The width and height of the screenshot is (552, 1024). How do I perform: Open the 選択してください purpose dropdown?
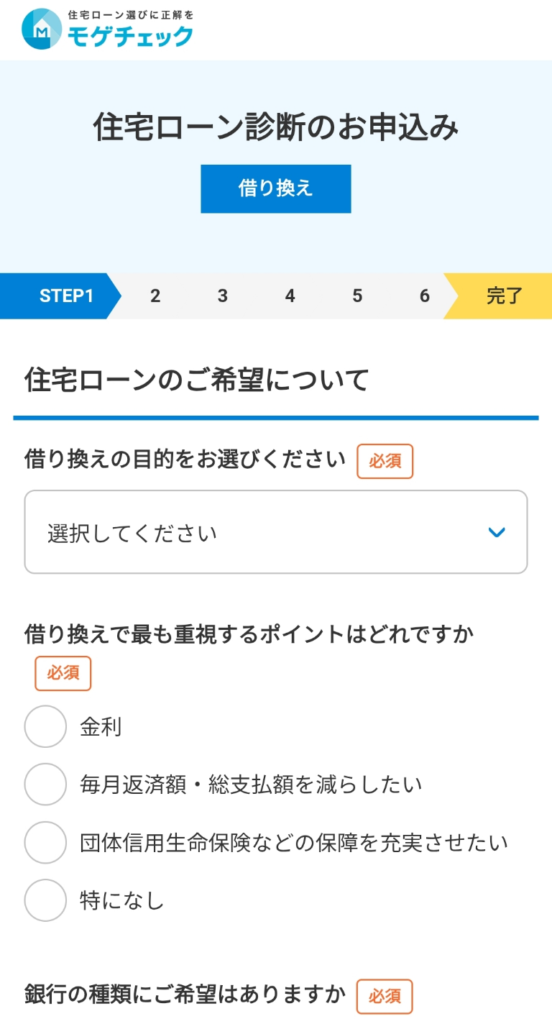click(276, 532)
